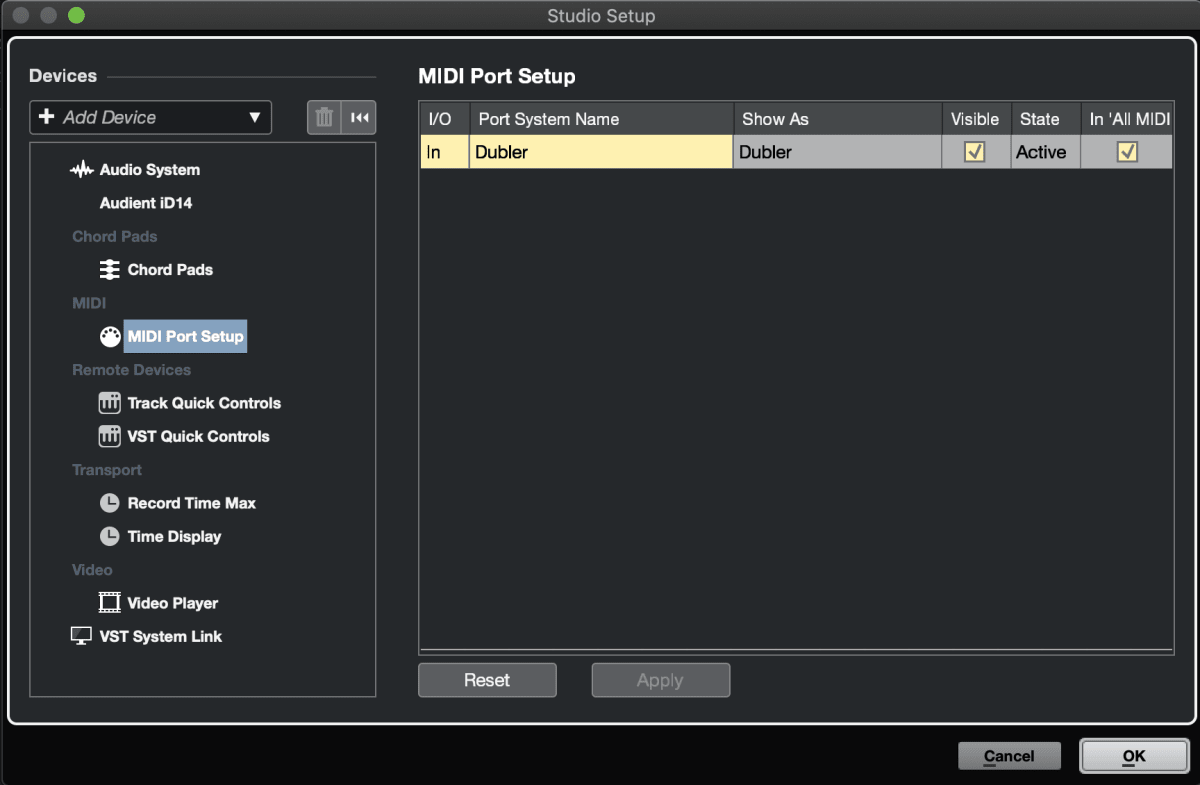Click Dubler under Port System Name
Viewport: 1200px width, 785px height.
coord(601,152)
